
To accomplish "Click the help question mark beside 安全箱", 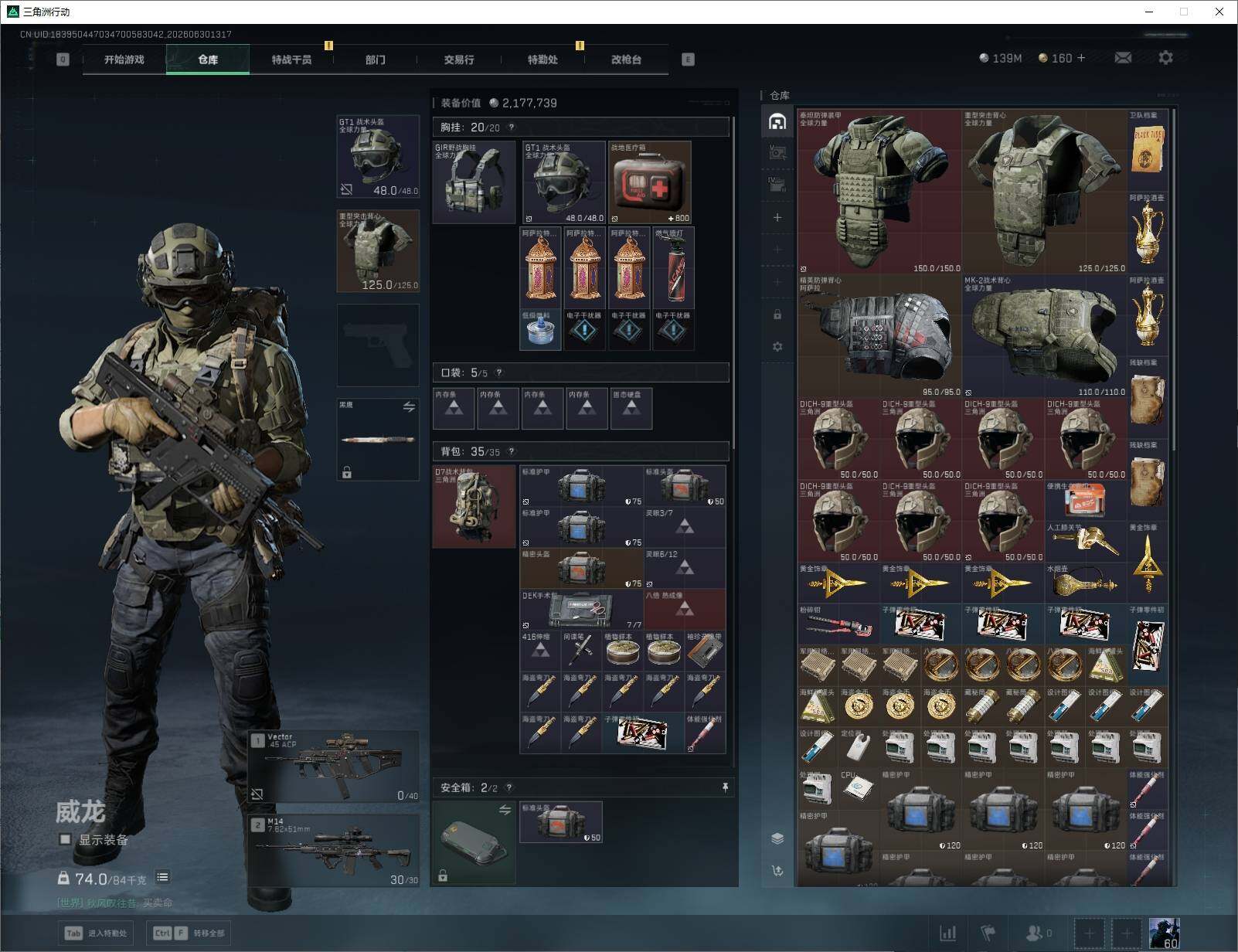I will pos(508,787).
